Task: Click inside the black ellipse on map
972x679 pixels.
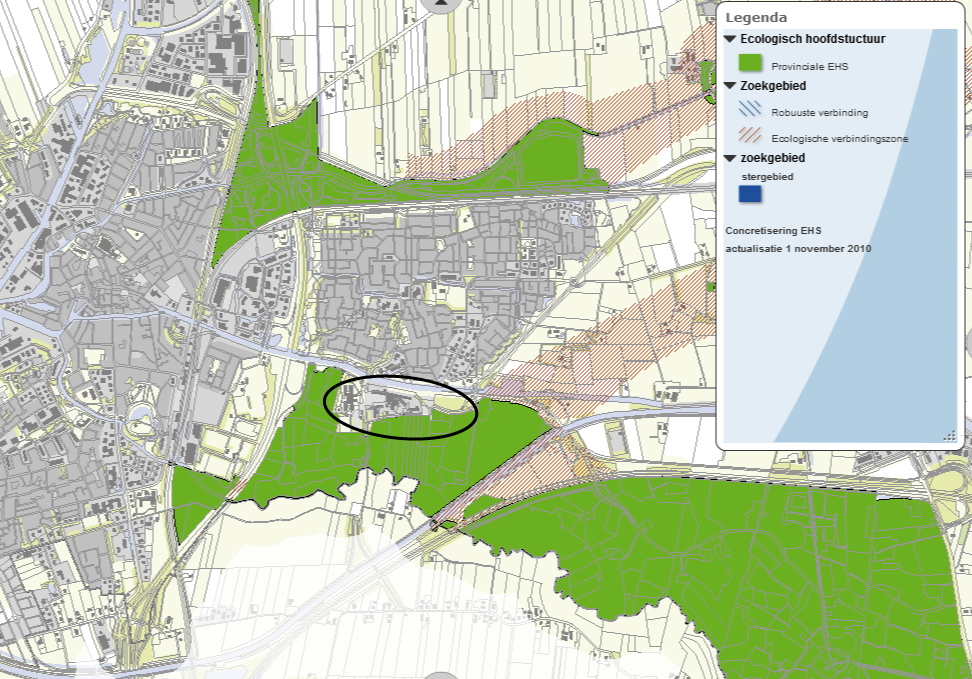Action: point(401,406)
